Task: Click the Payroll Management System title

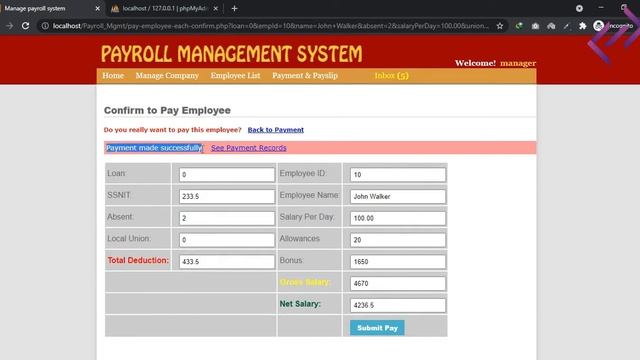Action: [x=231, y=54]
